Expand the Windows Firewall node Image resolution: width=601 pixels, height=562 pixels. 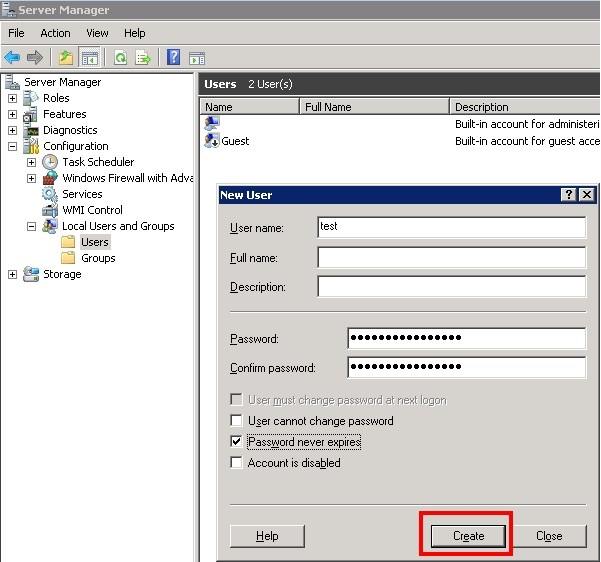(x=31, y=178)
